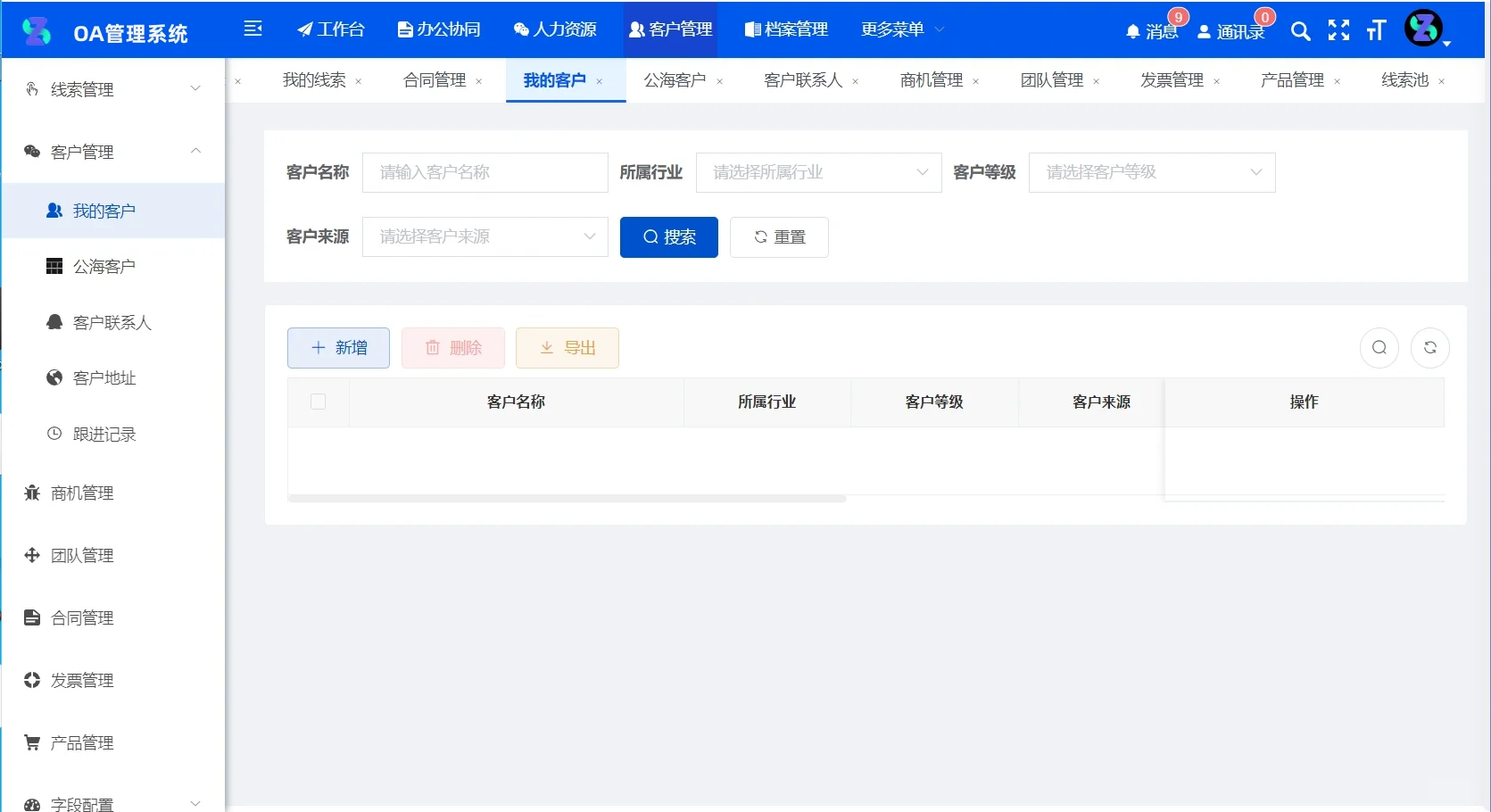Click the 客户名称 input field
Image resolution: width=1491 pixels, height=812 pixels.
coord(485,172)
